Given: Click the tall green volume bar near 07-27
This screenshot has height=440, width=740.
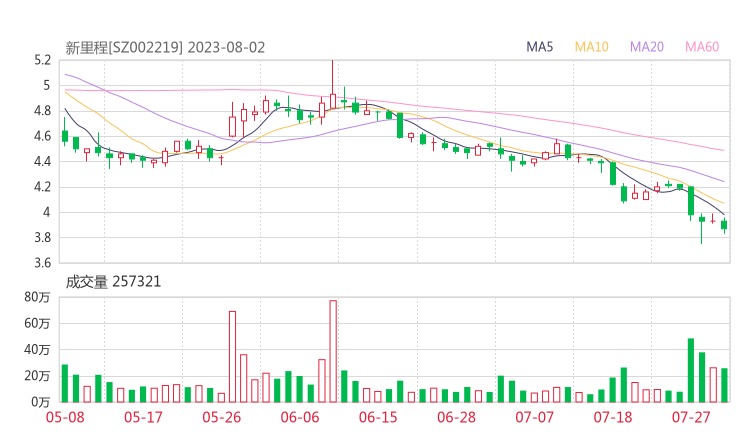Looking at the screenshot, I should pyautogui.click(x=691, y=370).
